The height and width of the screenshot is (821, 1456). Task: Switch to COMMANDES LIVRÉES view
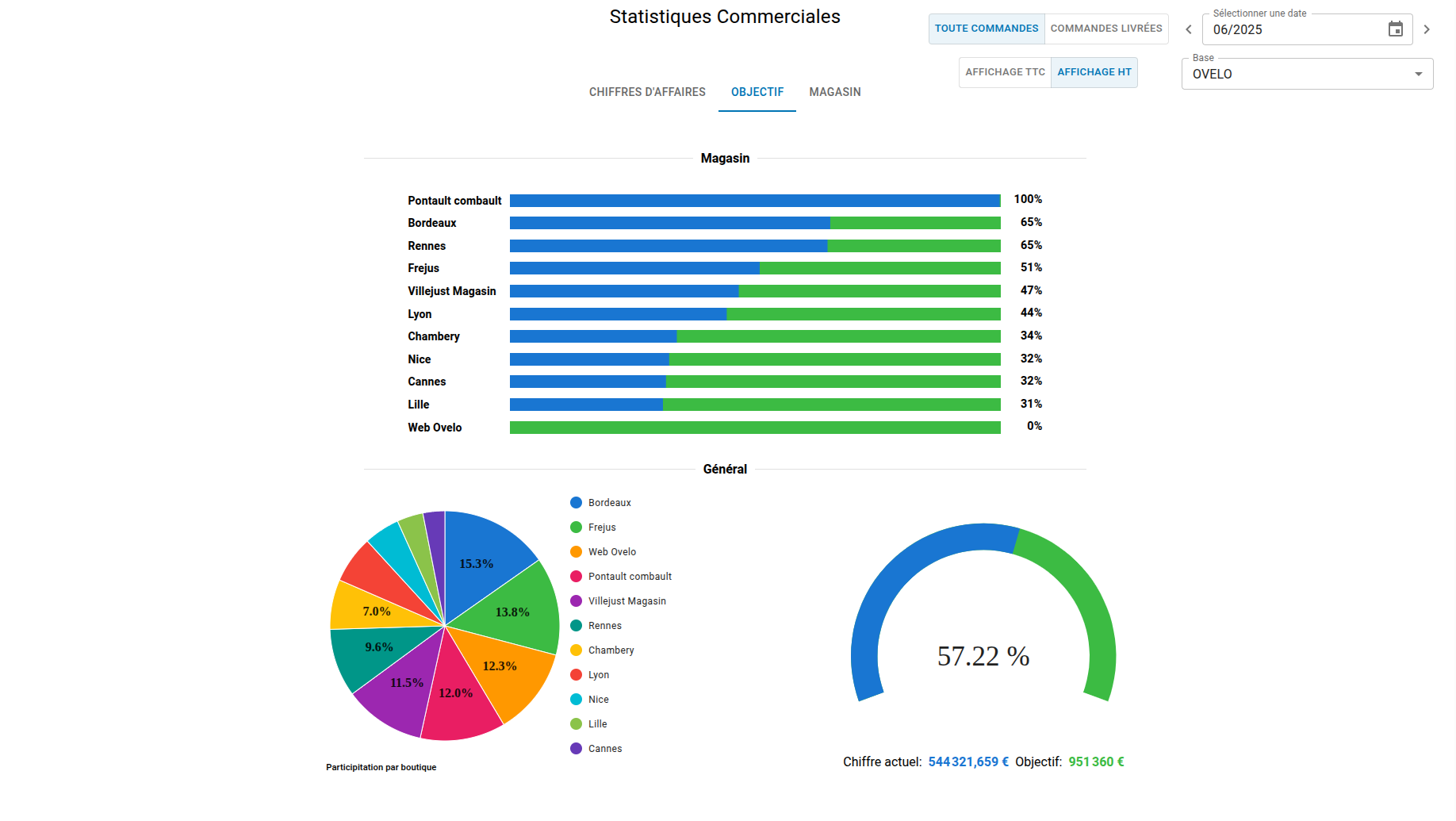(1105, 29)
